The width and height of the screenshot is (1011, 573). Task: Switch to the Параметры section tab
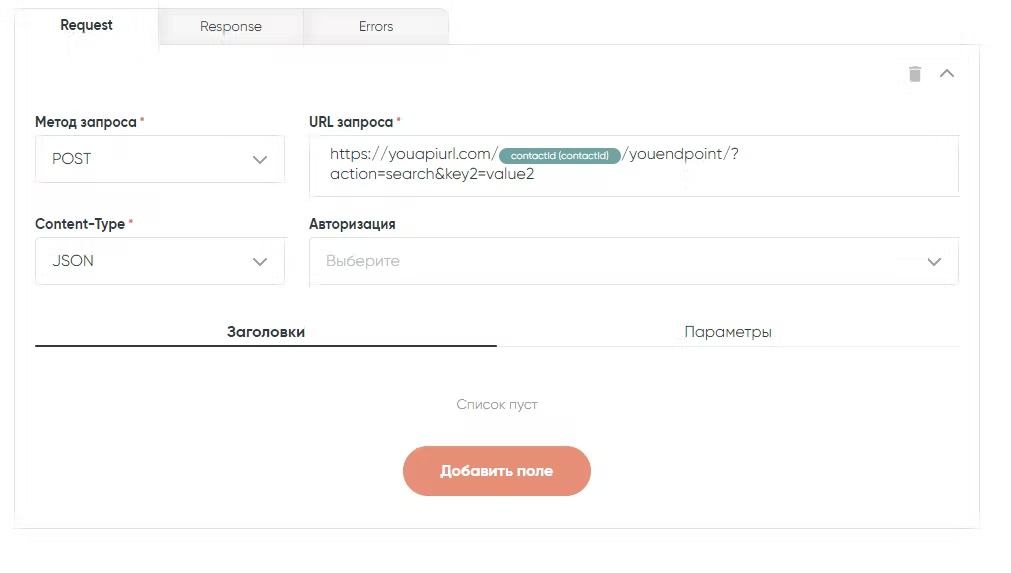tap(728, 332)
